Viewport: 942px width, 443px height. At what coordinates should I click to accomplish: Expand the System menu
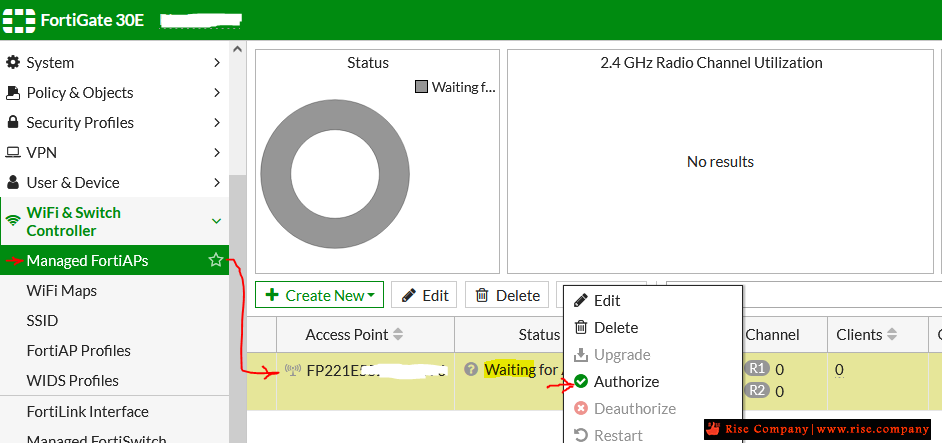coord(217,63)
